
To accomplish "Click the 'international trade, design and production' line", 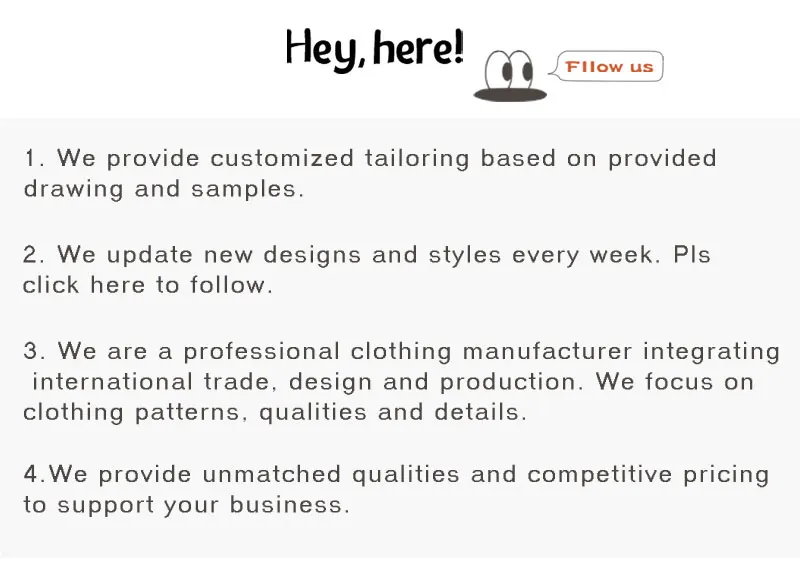I will tap(393, 382).
